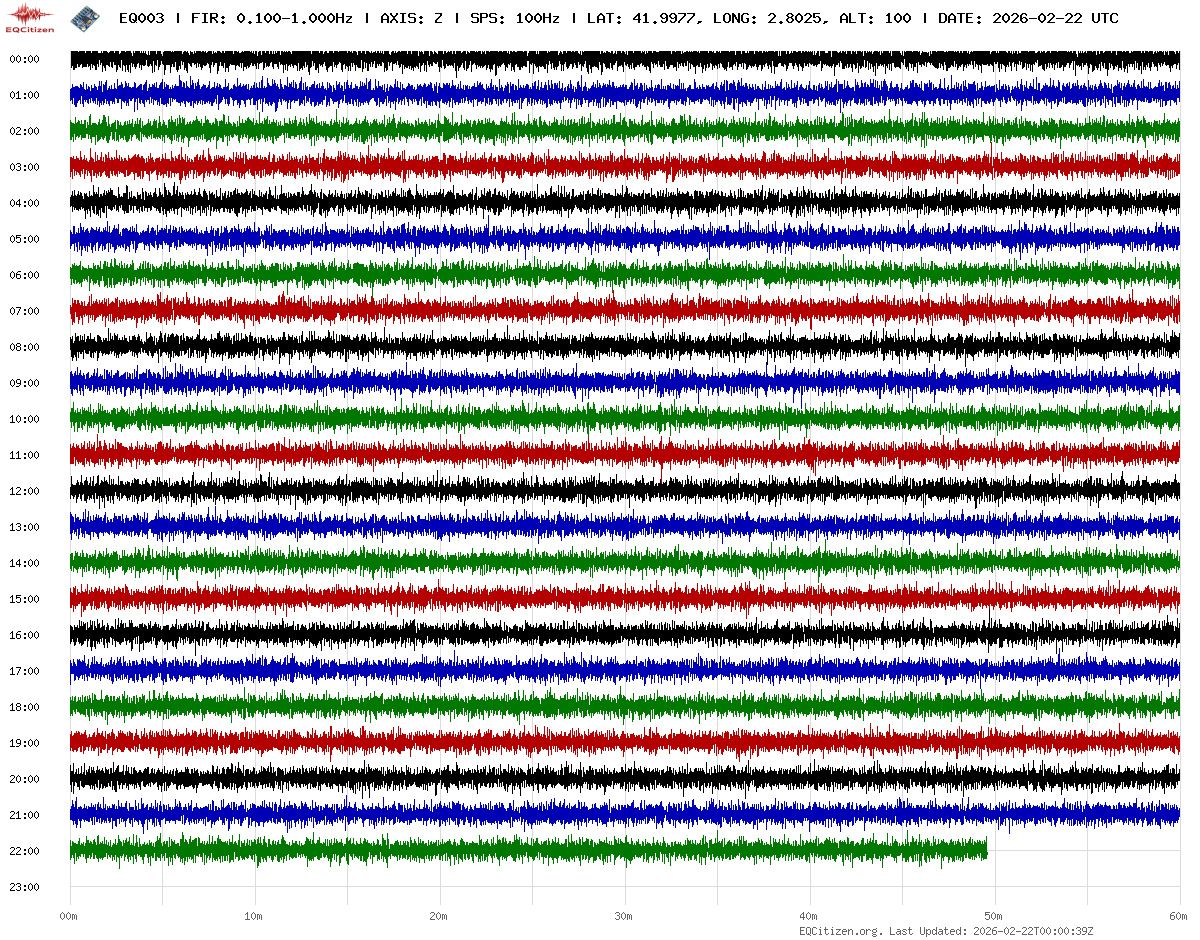The width and height of the screenshot is (1200, 940).
Task: Click the 23:00 hour row label
Action: click(x=24, y=887)
